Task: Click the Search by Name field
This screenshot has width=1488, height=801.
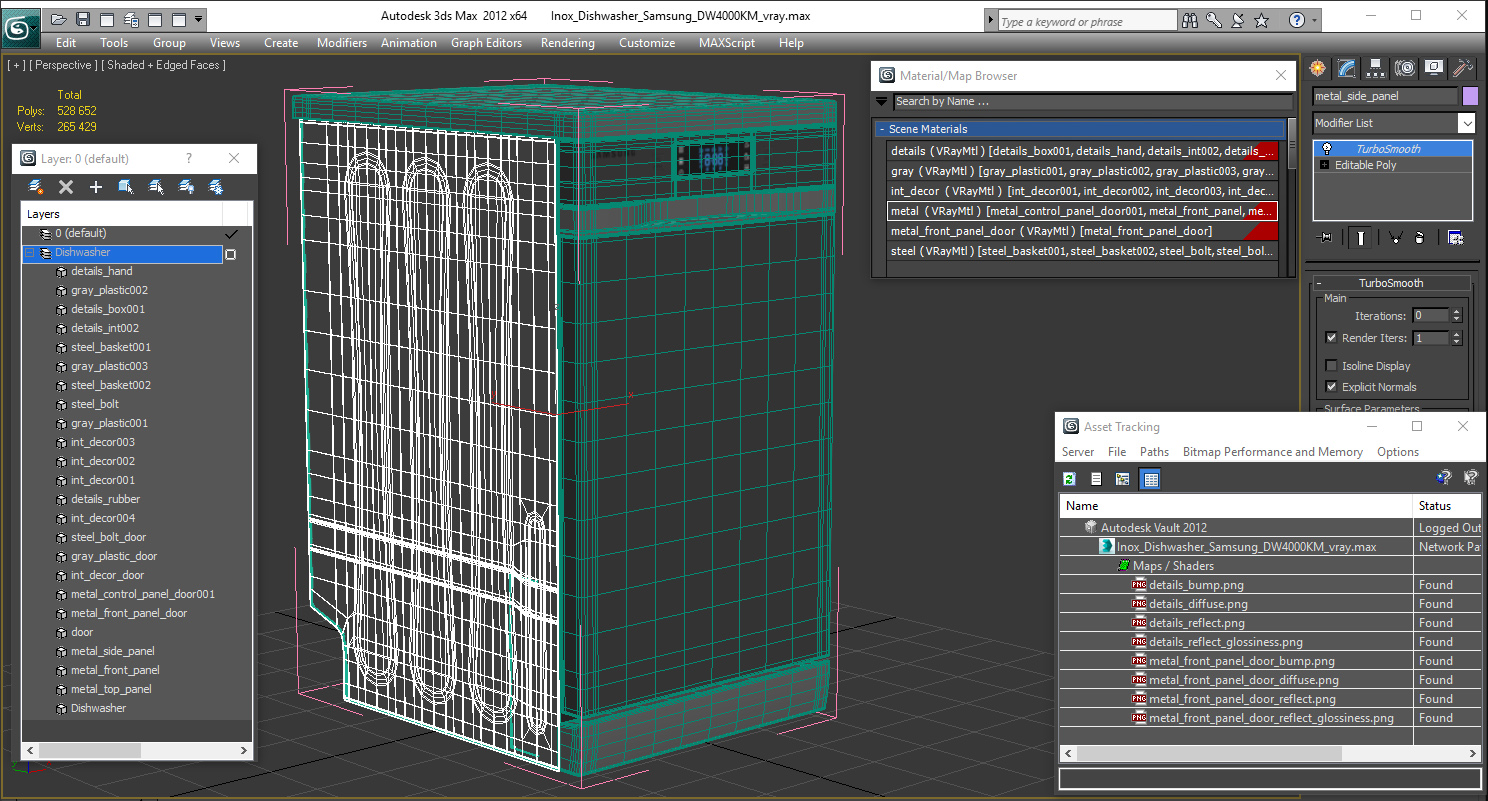Action: pos(1092,101)
